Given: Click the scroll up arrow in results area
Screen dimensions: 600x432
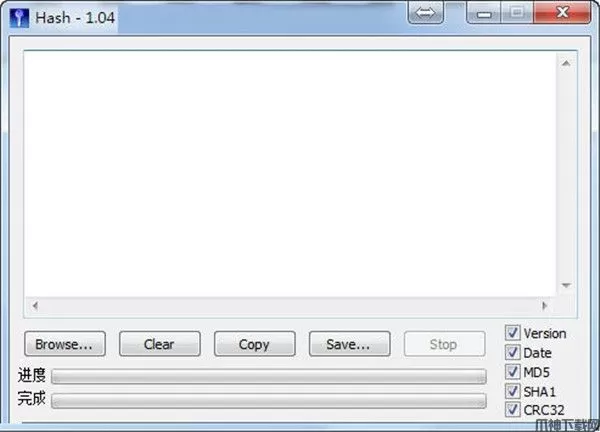Looking at the screenshot, I should point(566,64).
